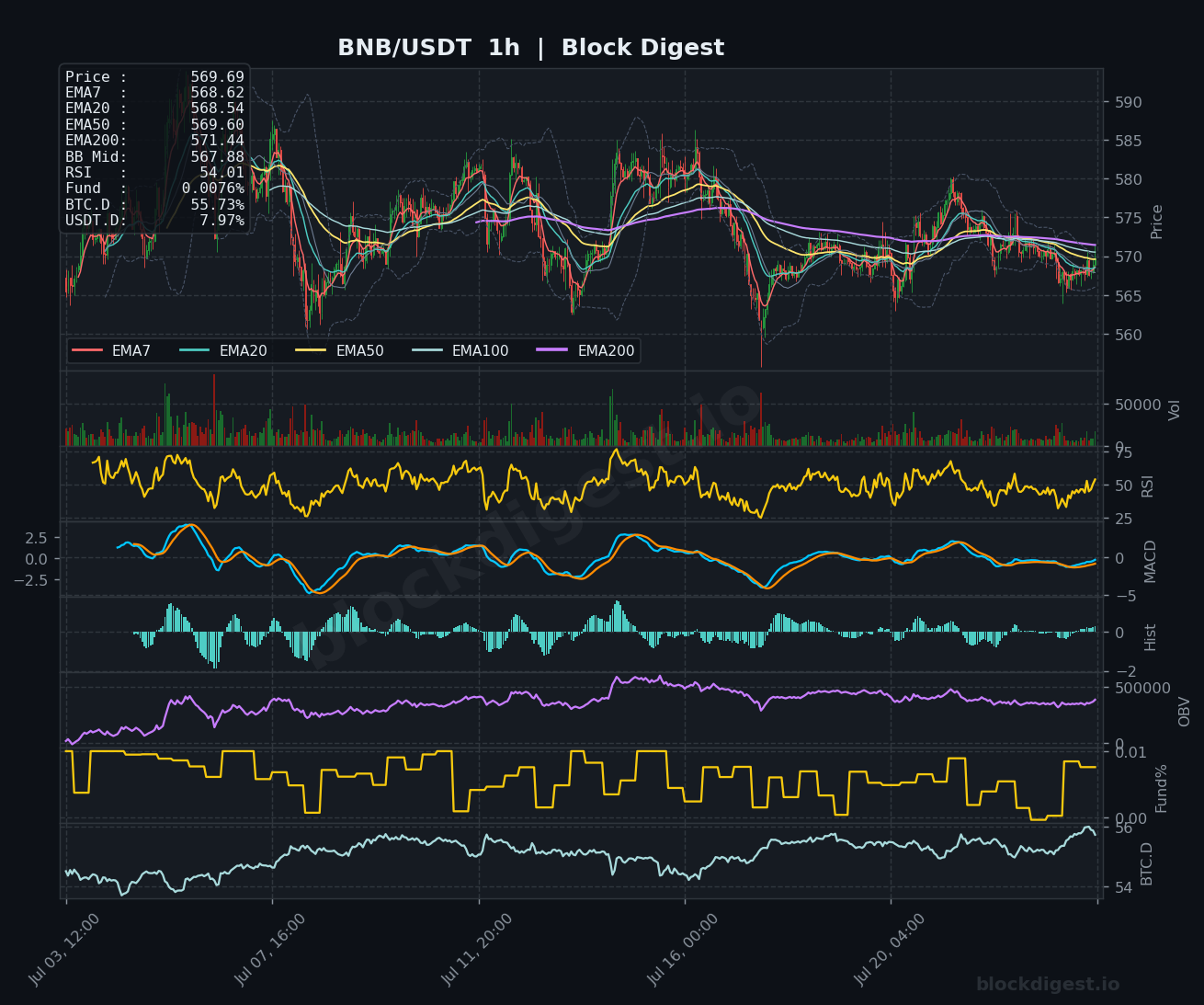The height and width of the screenshot is (1005, 1204).
Task: Click the EMA200 legend entry
Action: coord(586,350)
